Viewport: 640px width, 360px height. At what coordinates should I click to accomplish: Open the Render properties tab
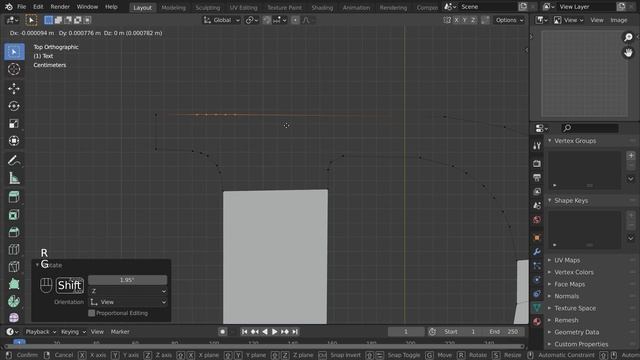coord(537,164)
